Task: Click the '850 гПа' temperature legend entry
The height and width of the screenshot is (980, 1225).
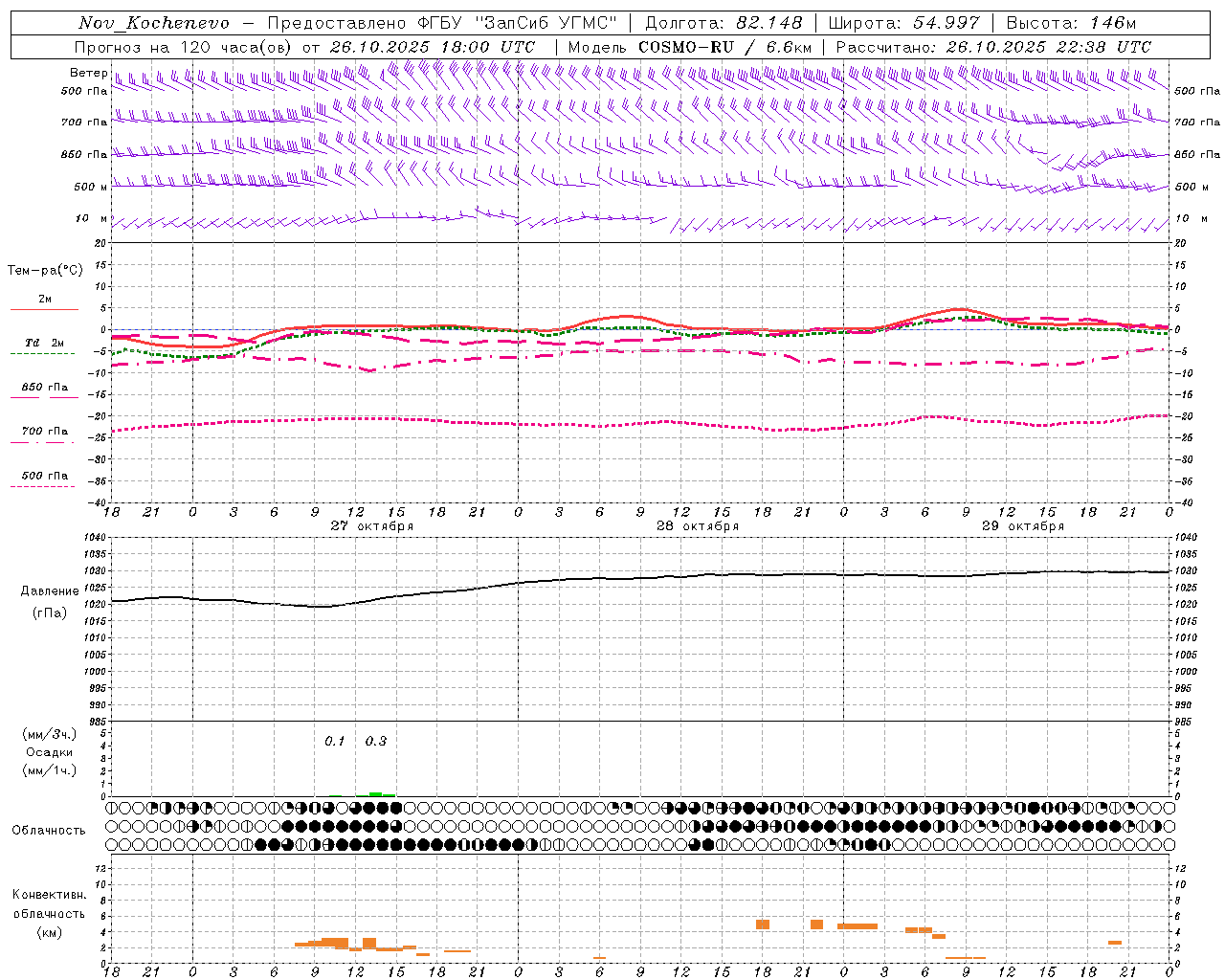Action: coord(45,388)
